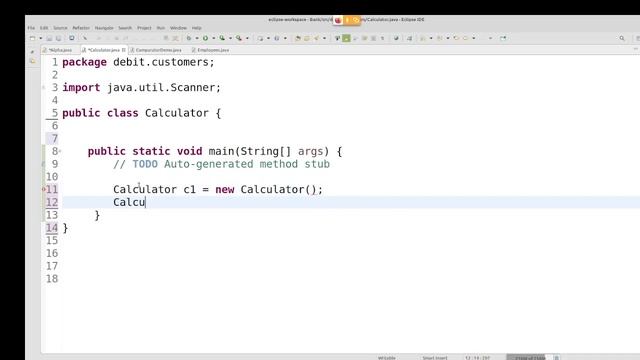
Task: Click the Previous Annotation toolbar icon
Action: point(440,38)
